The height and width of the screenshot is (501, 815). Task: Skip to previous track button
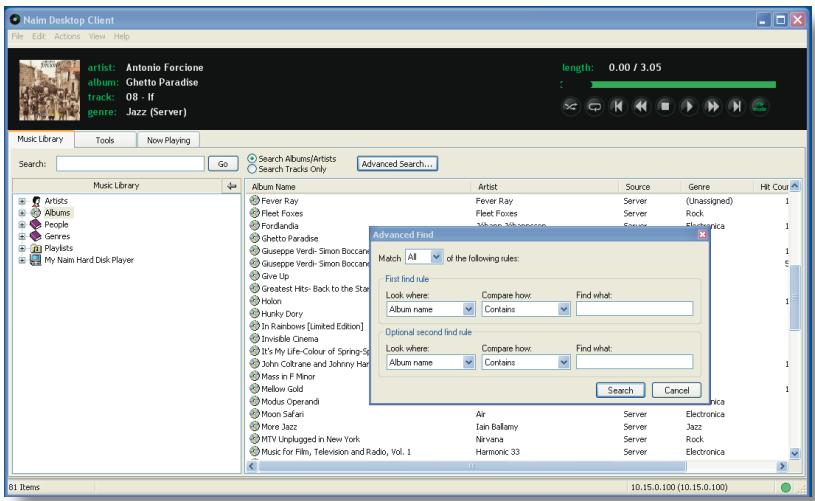tap(617, 107)
